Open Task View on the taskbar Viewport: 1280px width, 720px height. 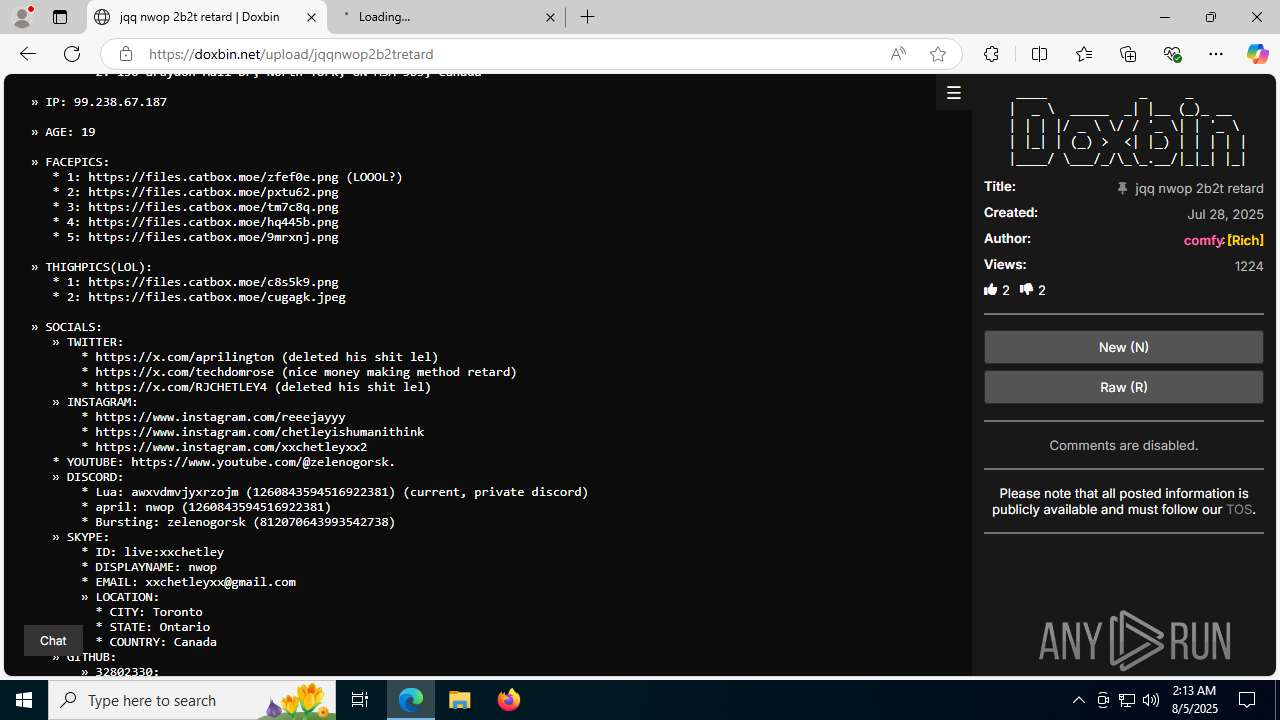tap(360, 700)
